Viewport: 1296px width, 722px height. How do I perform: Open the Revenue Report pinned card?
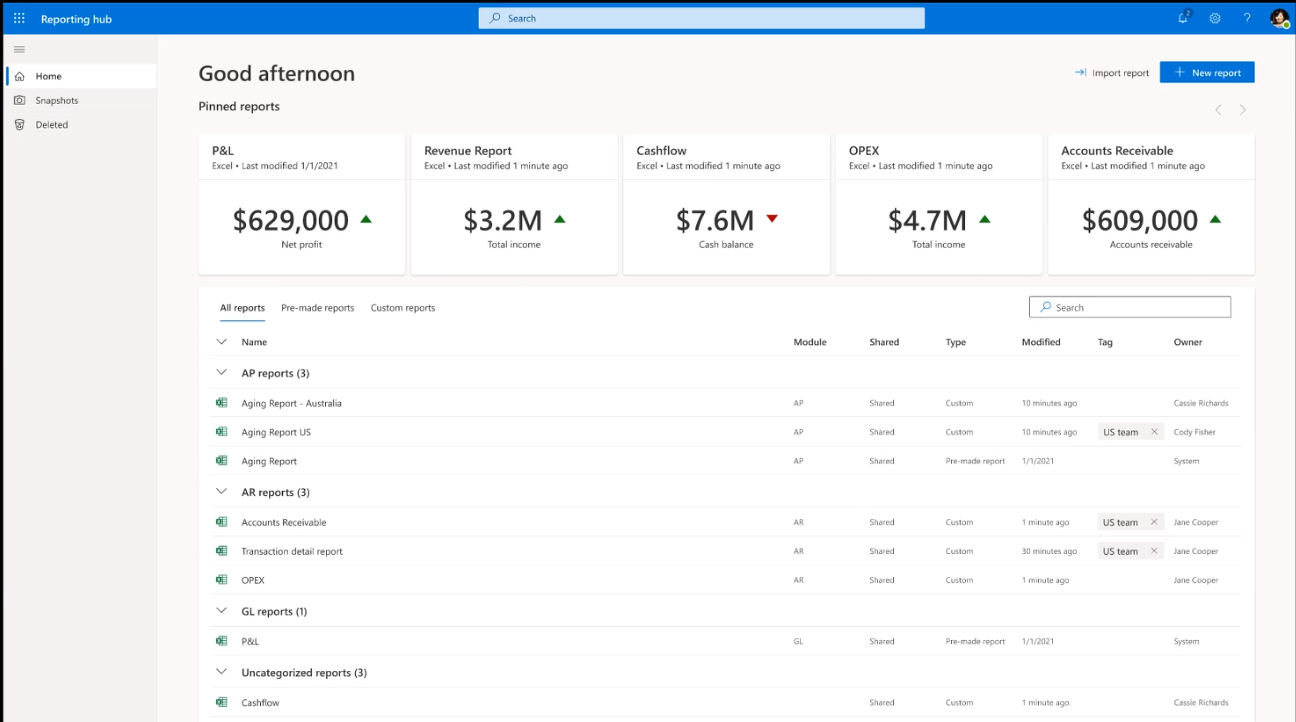pyautogui.click(x=514, y=204)
